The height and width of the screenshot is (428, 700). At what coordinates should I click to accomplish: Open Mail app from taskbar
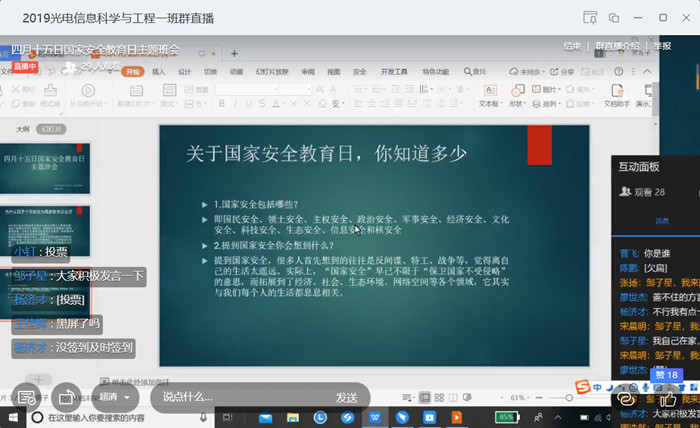[265, 418]
